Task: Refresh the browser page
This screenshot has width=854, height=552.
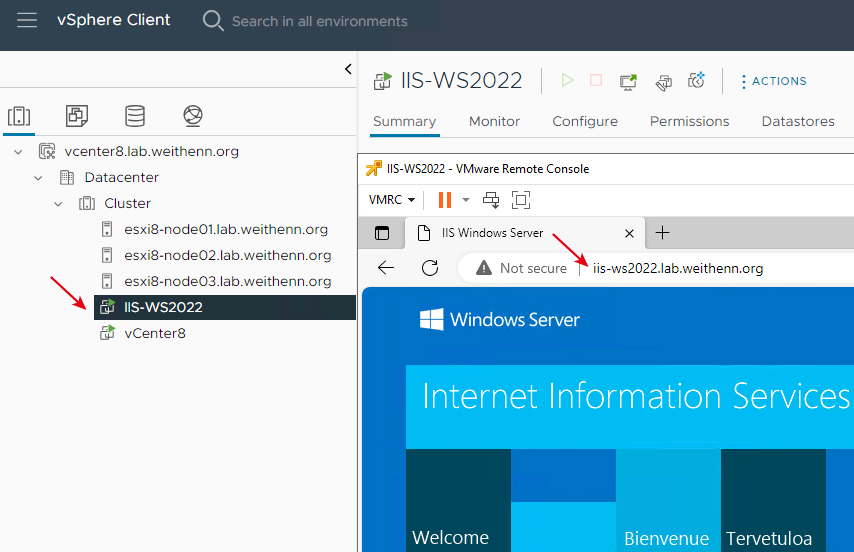Action: tap(430, 268)
